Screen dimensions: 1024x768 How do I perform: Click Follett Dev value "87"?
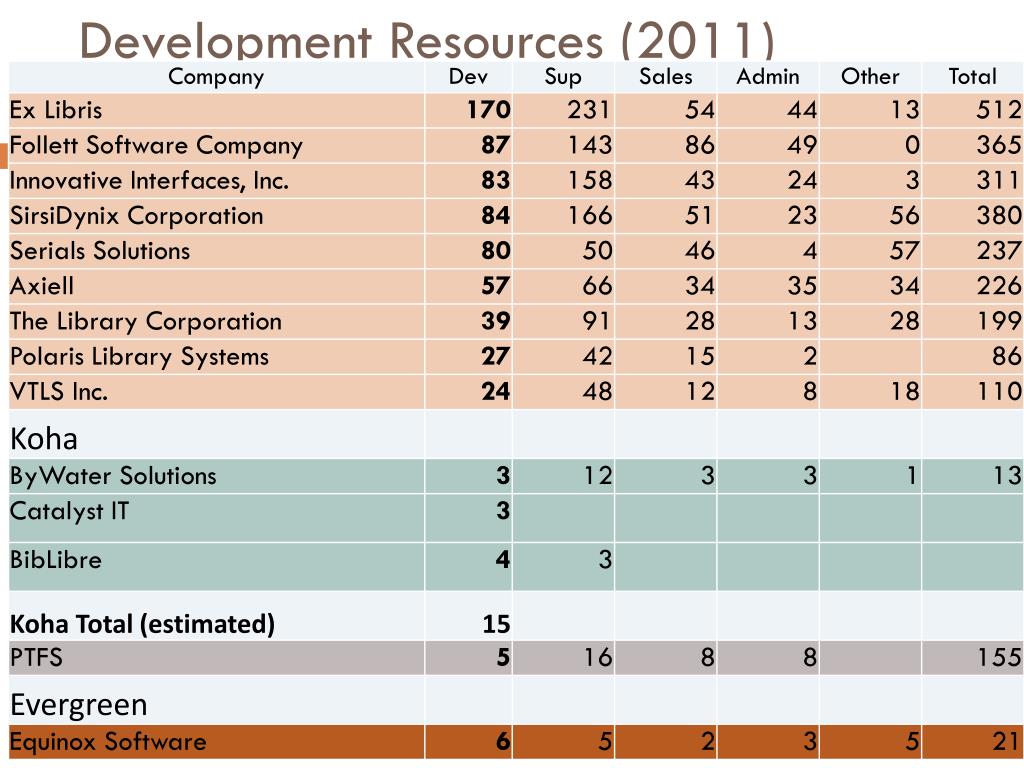point(496,145)
